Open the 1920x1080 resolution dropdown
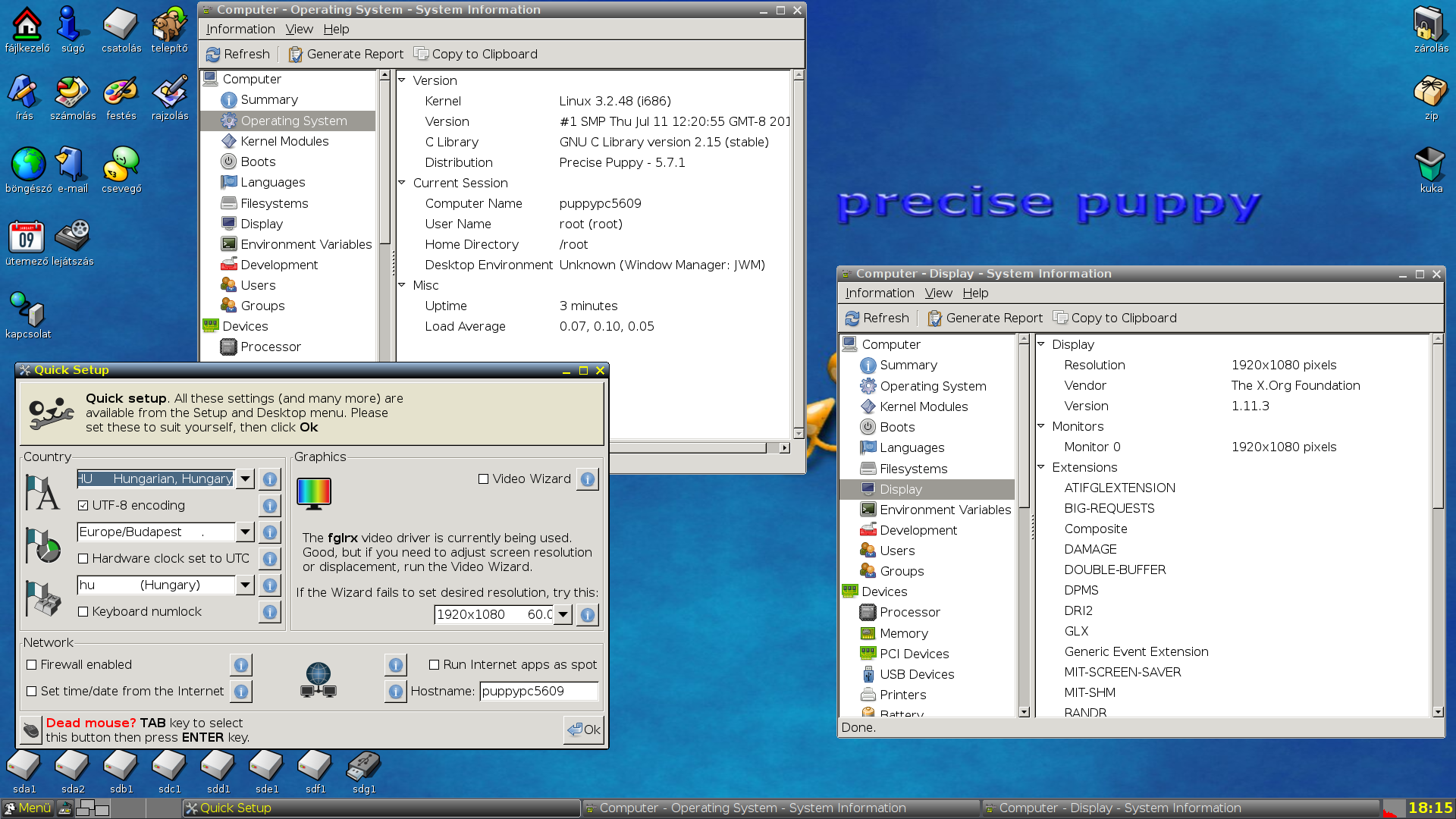 point(562,615)
